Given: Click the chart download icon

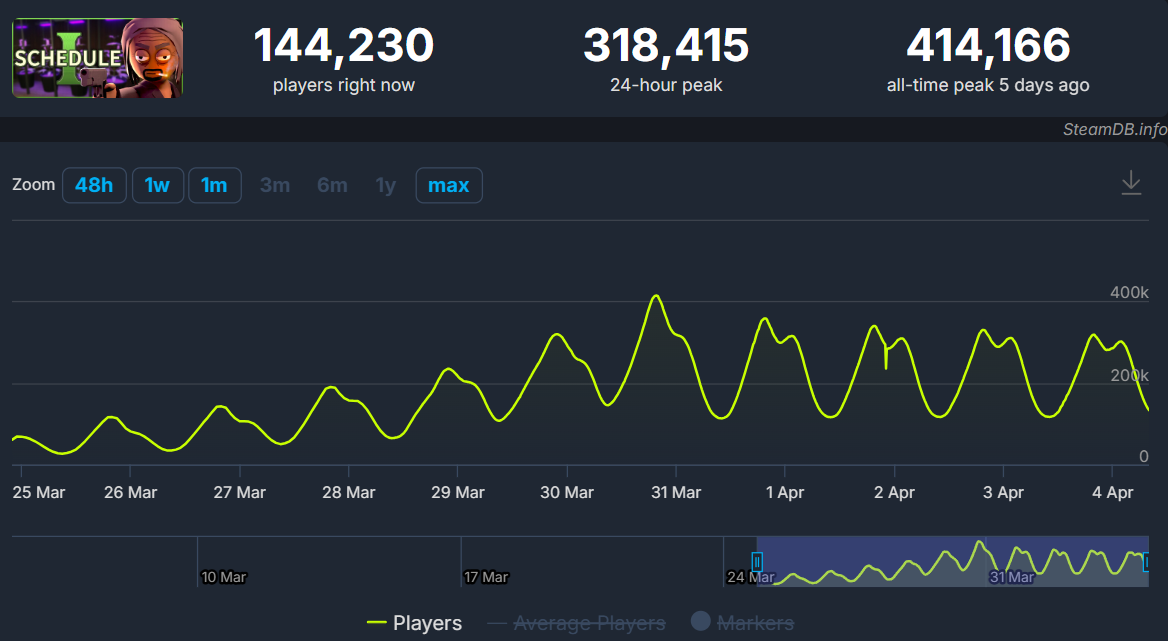Looking at the screenshot, I should click(x=1131, y=183).
